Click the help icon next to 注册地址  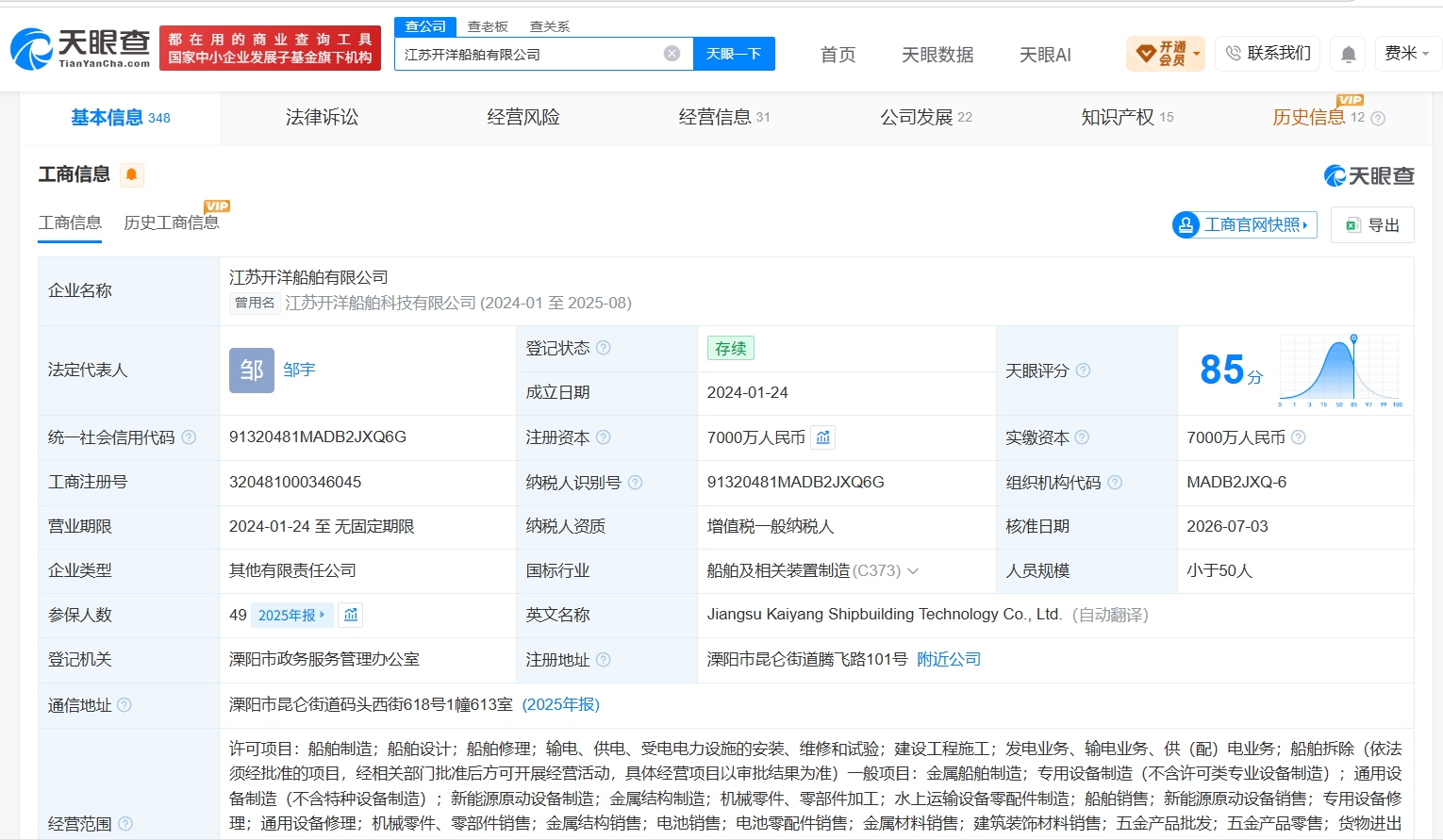pos(604,660)
